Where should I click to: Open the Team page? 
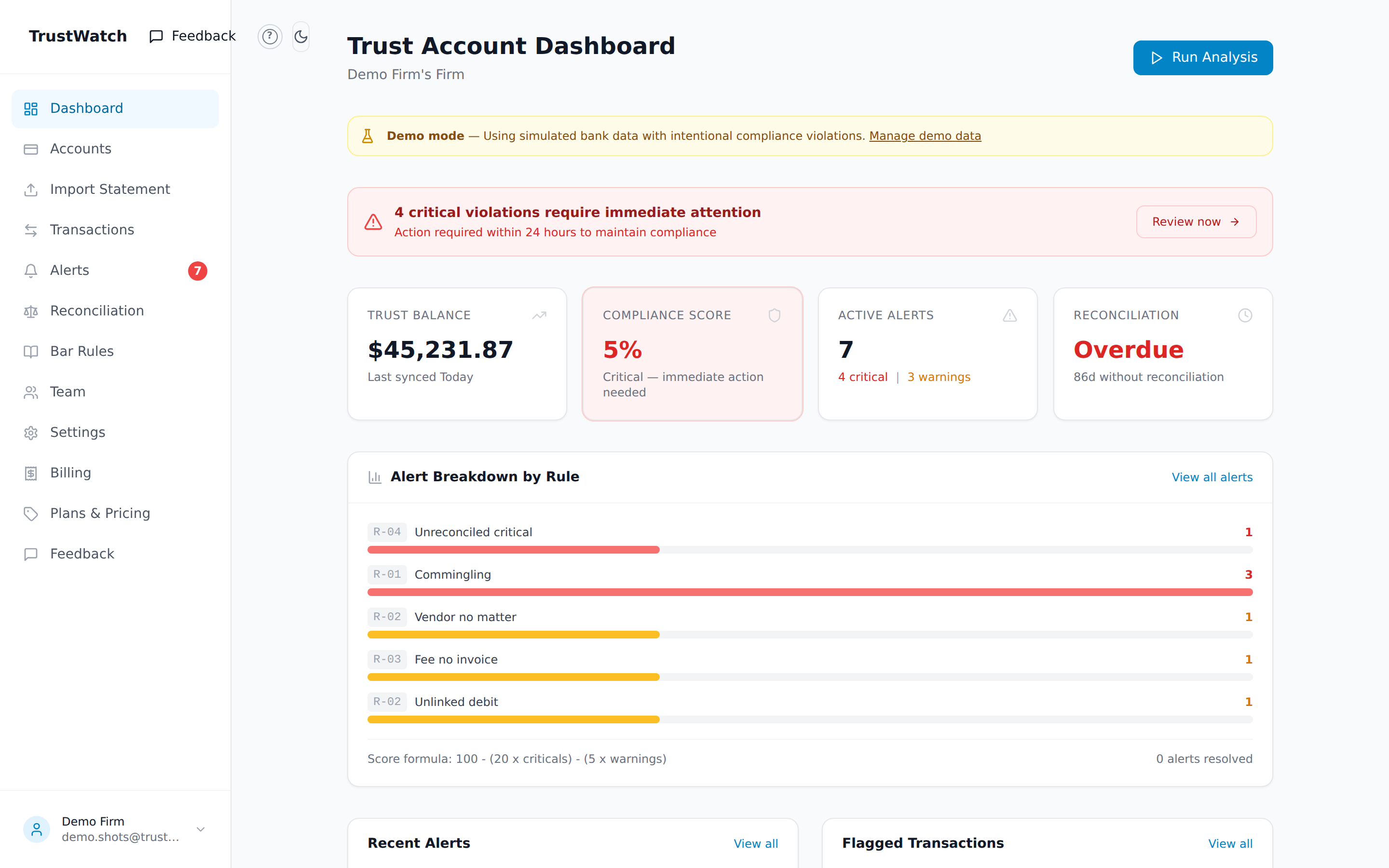click(x=115, y=392)
